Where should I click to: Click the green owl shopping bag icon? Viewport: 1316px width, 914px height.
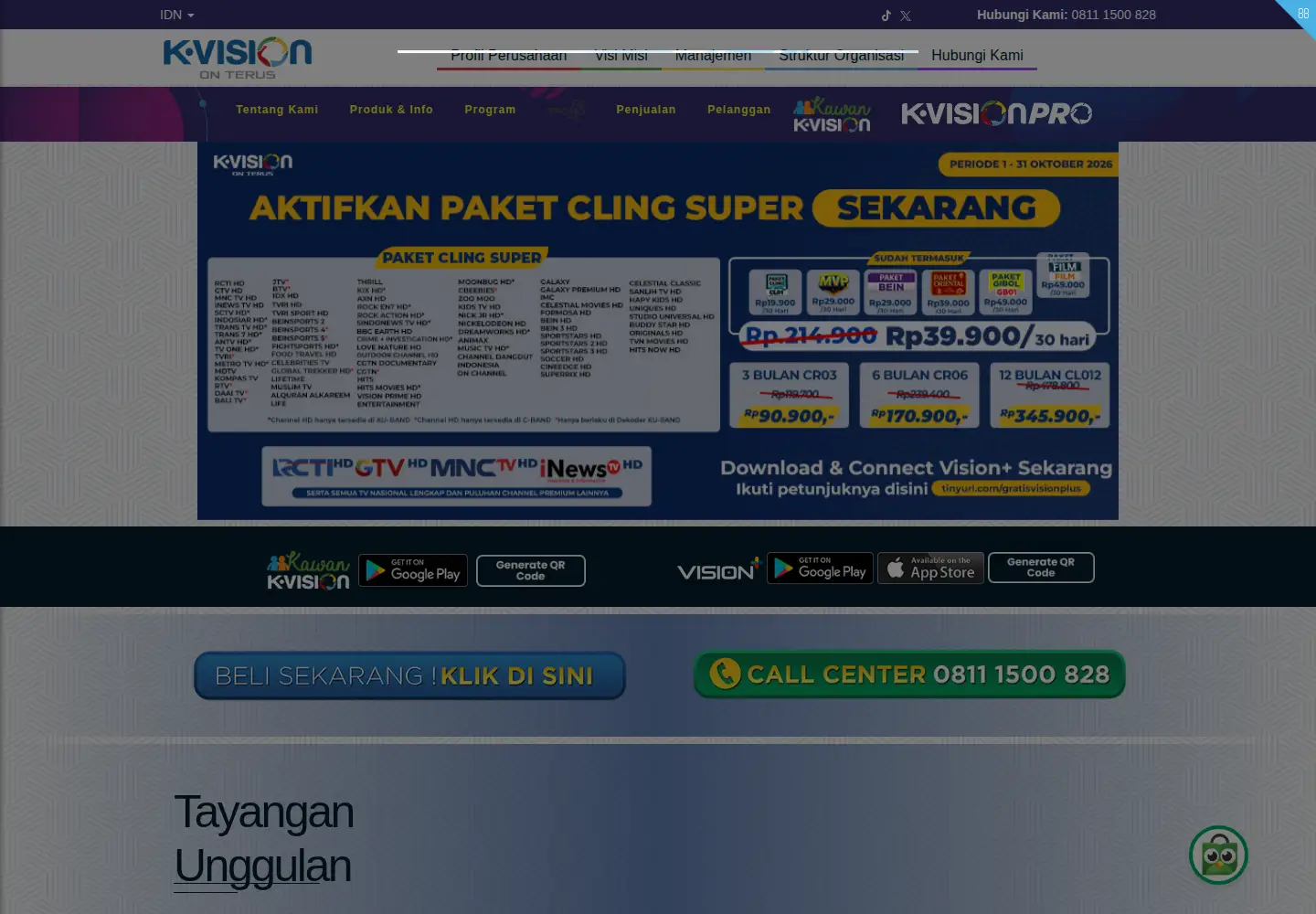(x=1218, y=856)
